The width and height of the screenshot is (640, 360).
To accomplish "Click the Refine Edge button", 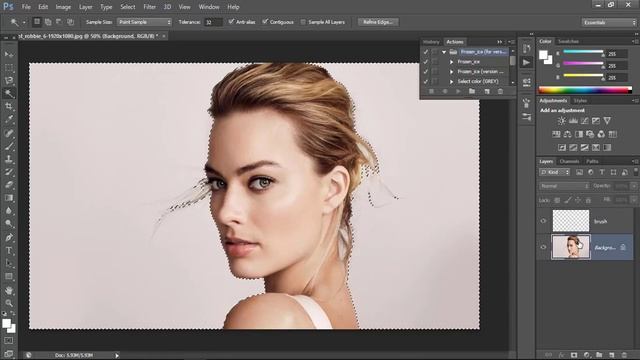I will click(x=378, y=22).
